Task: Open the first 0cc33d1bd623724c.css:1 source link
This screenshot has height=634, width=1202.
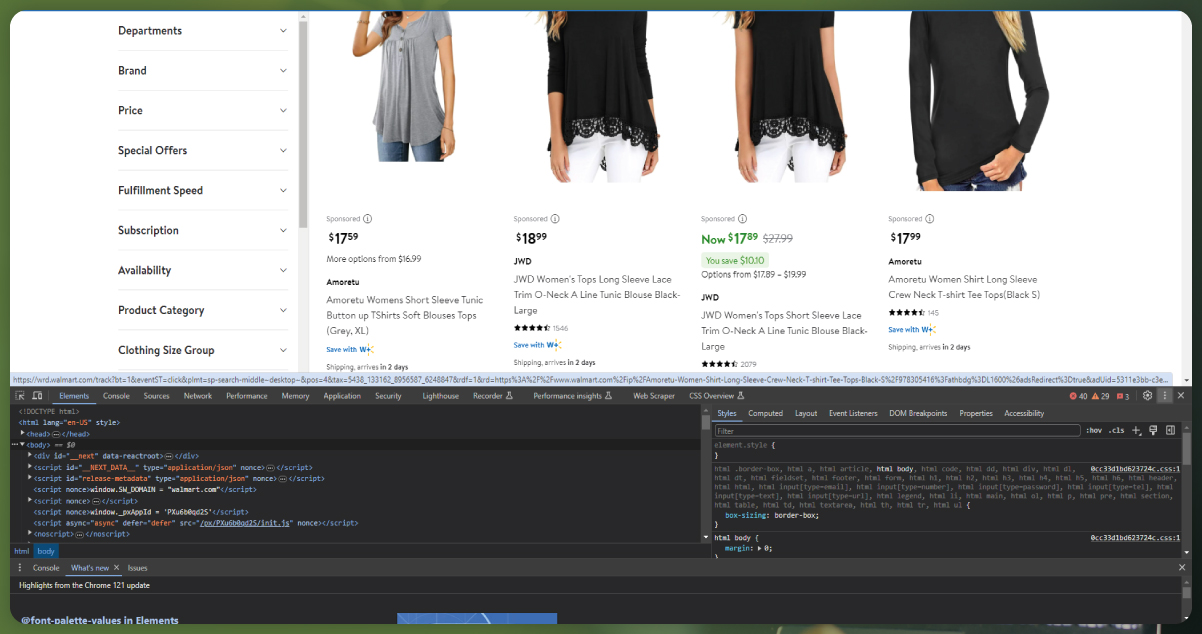Action: (1135, 468)
